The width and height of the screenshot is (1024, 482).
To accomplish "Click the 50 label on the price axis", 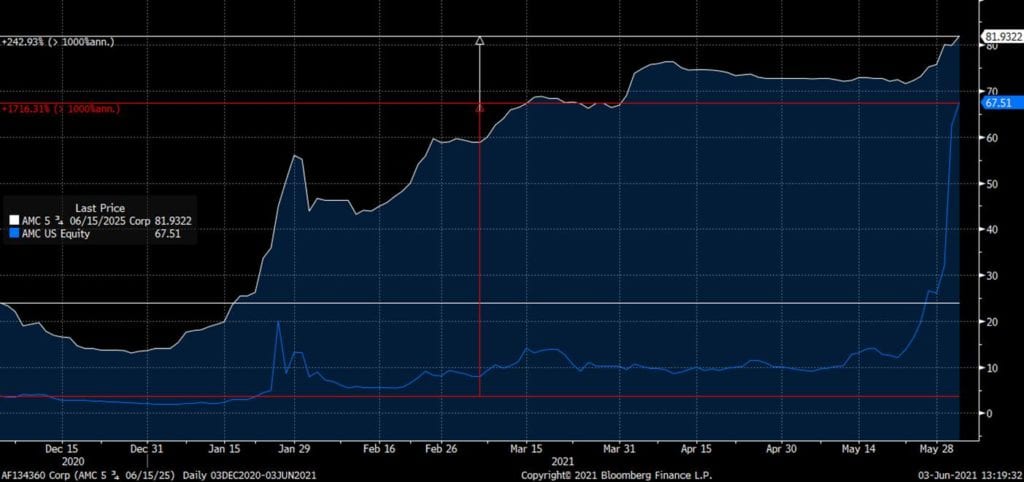I will pos(991,184).
